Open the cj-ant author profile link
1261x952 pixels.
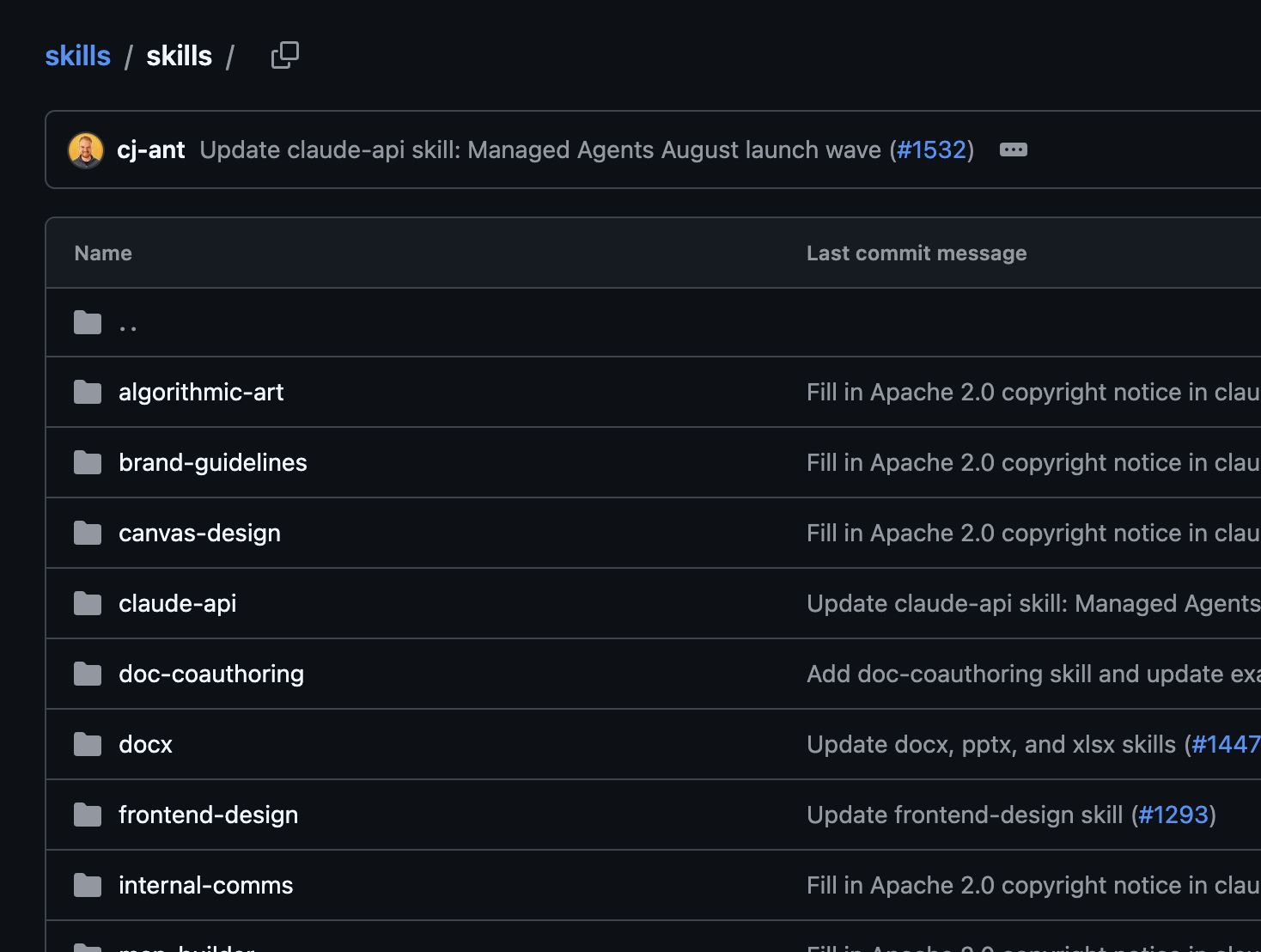pyautogui.click(x=151, y=150)
